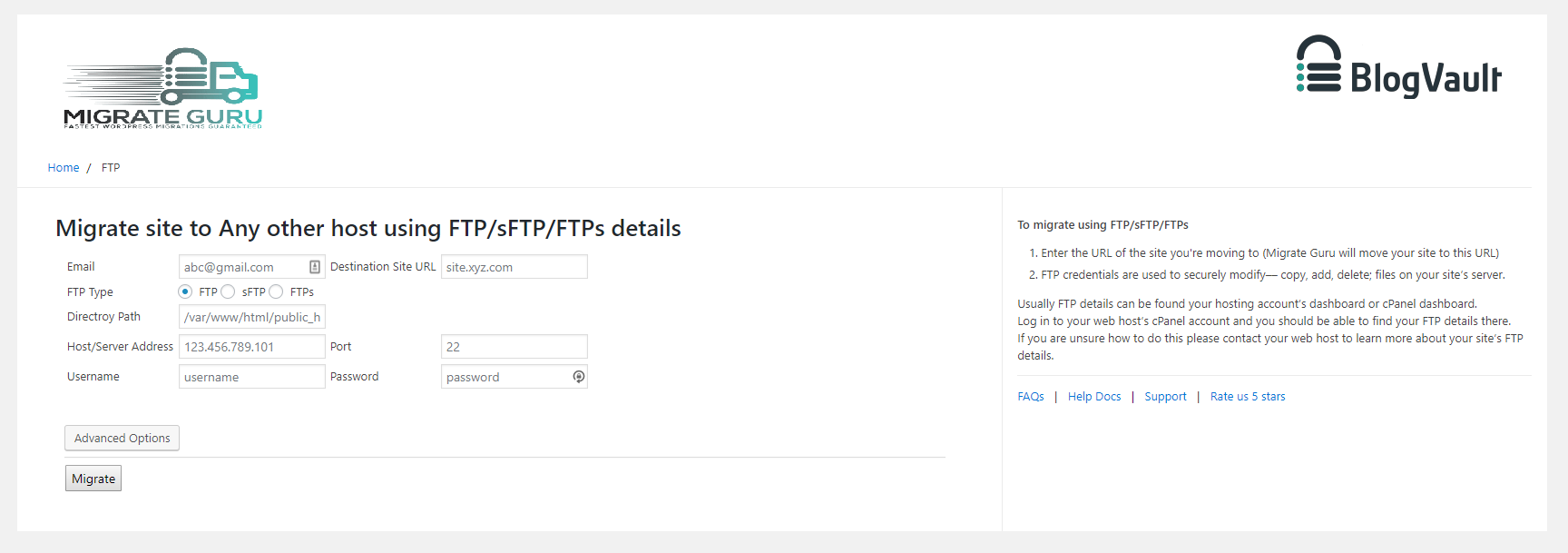Click the Username input field

tap(251, 377)
